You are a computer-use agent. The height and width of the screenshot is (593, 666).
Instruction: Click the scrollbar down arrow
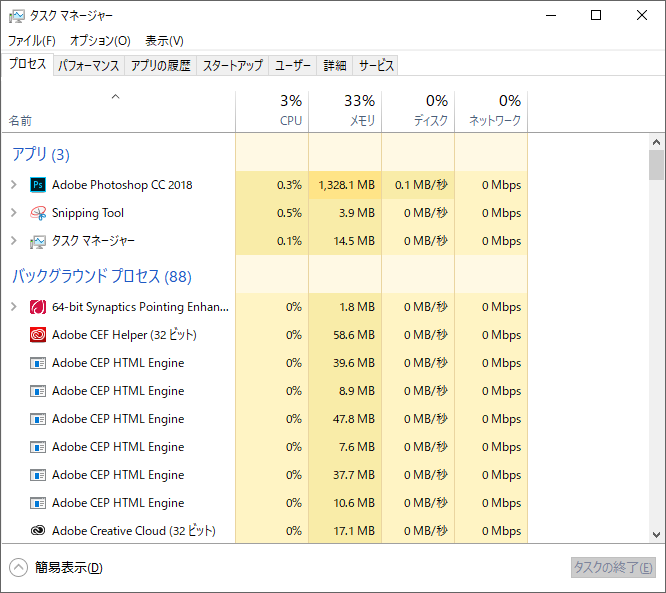coord(656,534)
